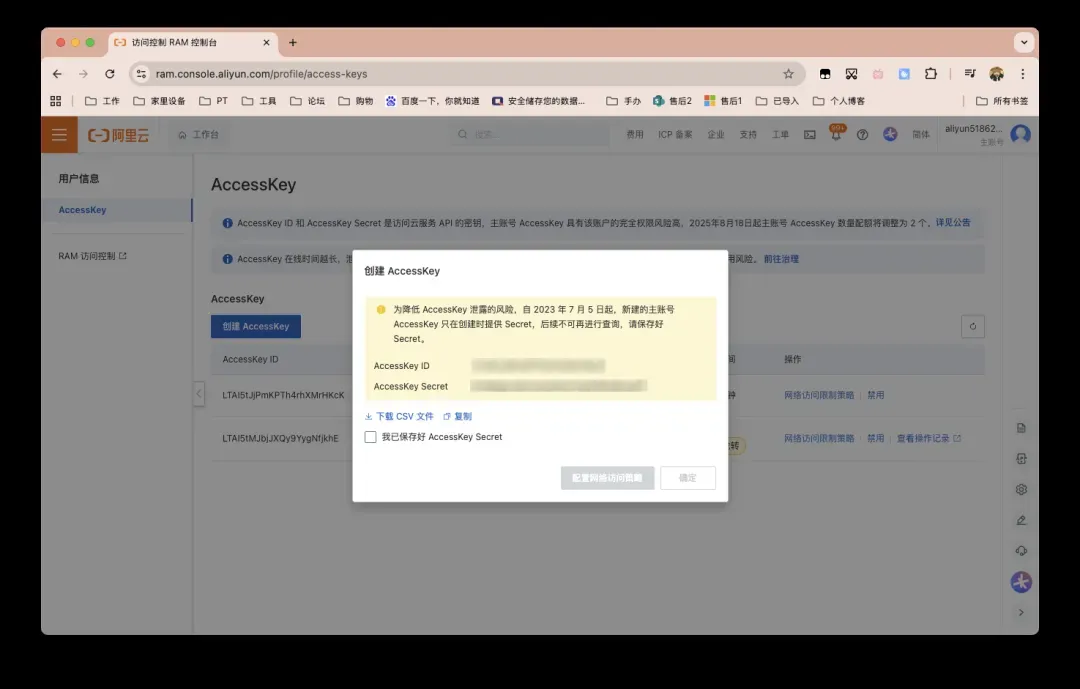Collapse the left sidebar with arrow handle
The width and height of the screenshot is (1080, 689).
(x=198, y=394)
